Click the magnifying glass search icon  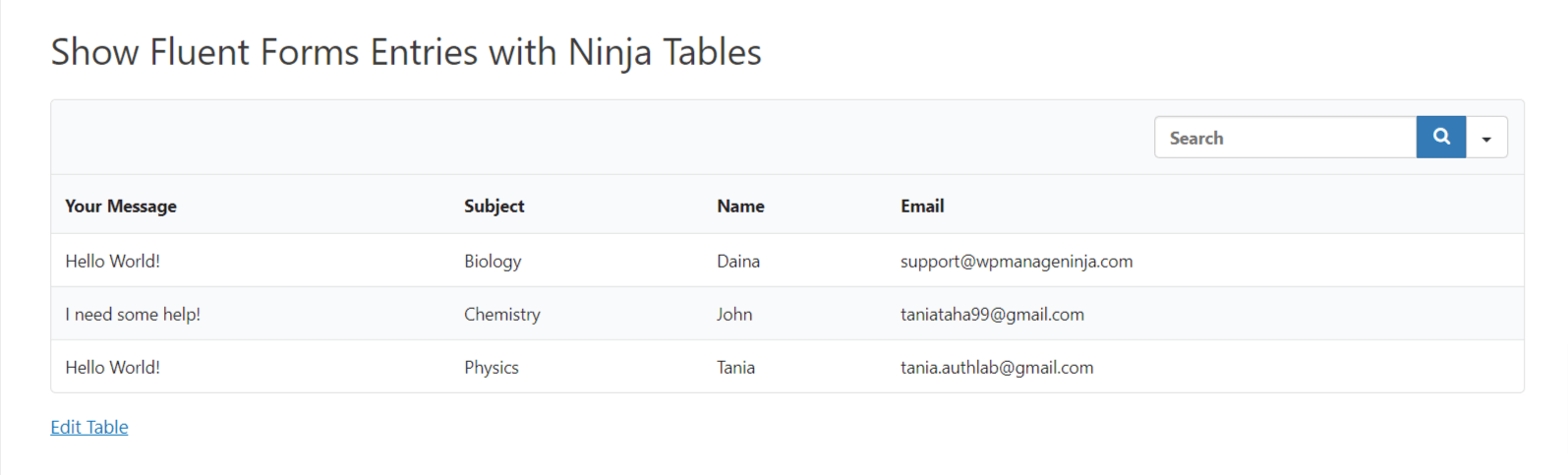[1440, 138]
